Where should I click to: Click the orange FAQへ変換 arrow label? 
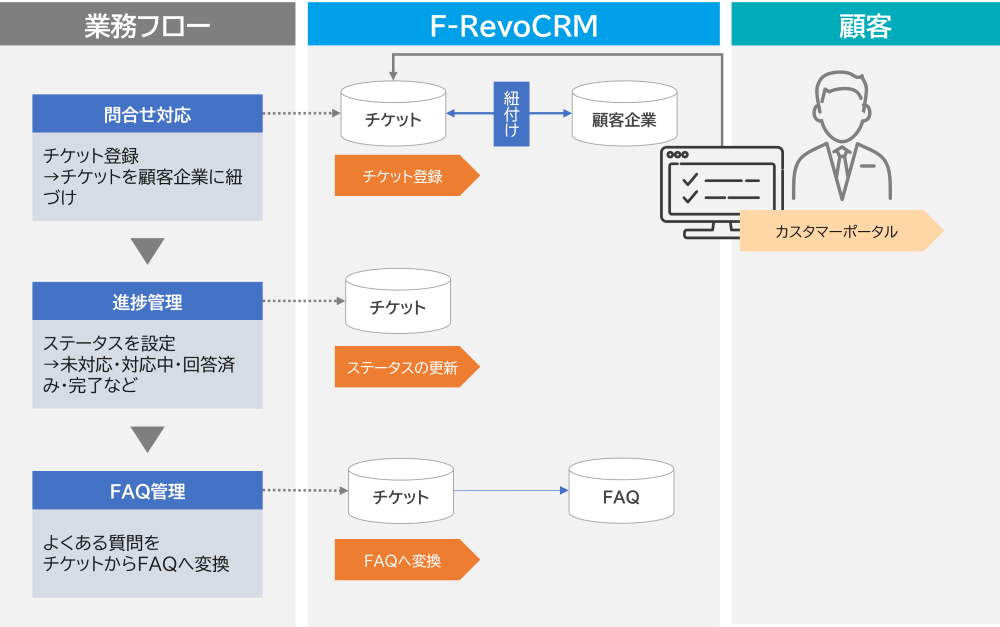coord(407,559)
